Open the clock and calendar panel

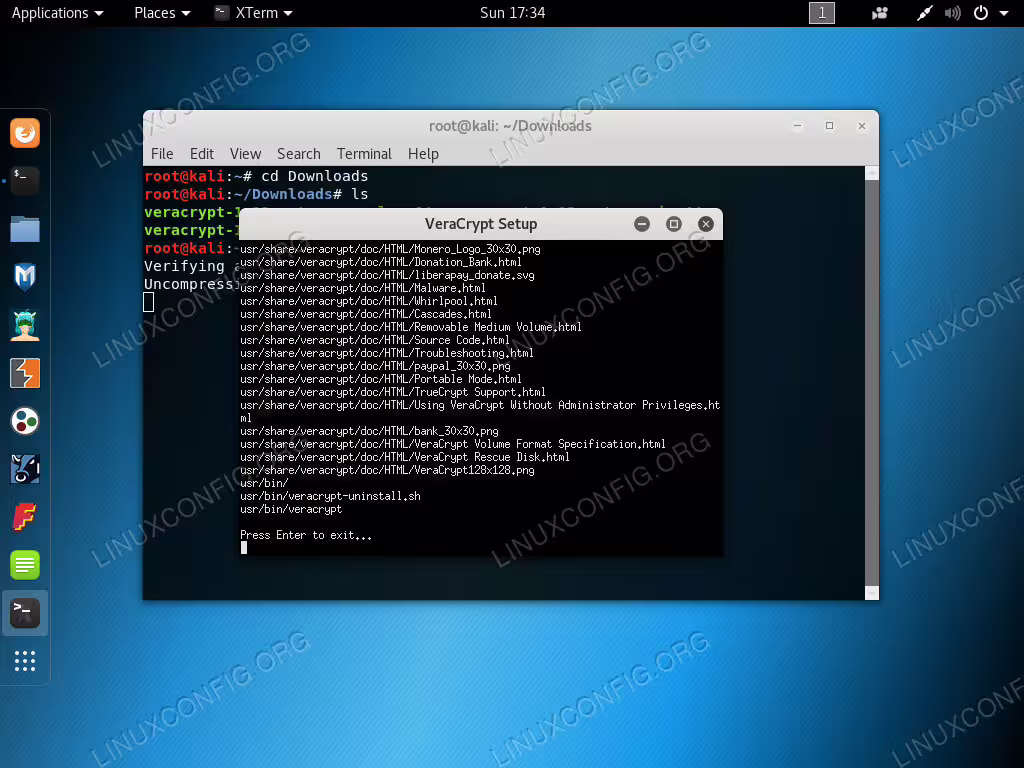pyautogui.click(x=513, y=13)
